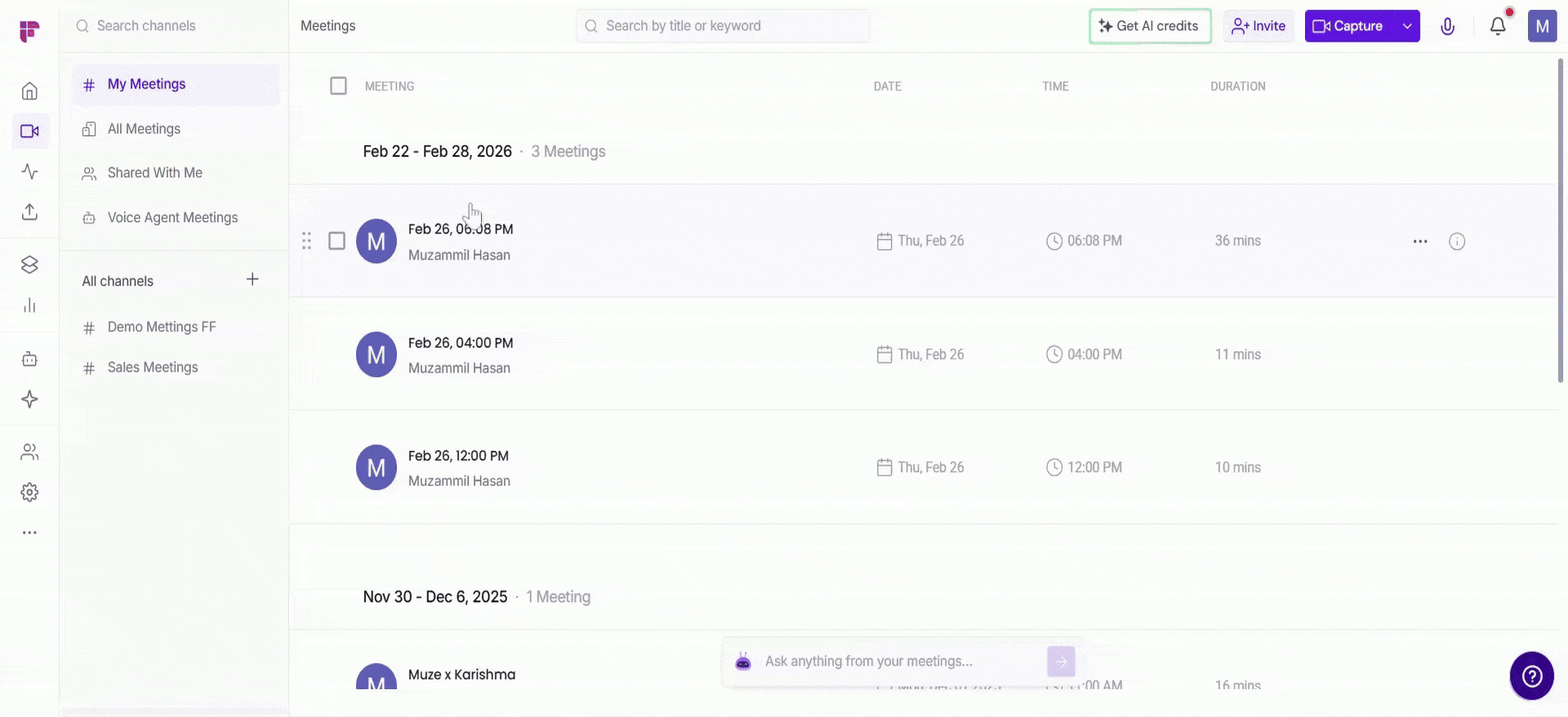Toggle the select-all meetings checkbox
This screenshot has height=717, width=1568.
click(338, 86)
